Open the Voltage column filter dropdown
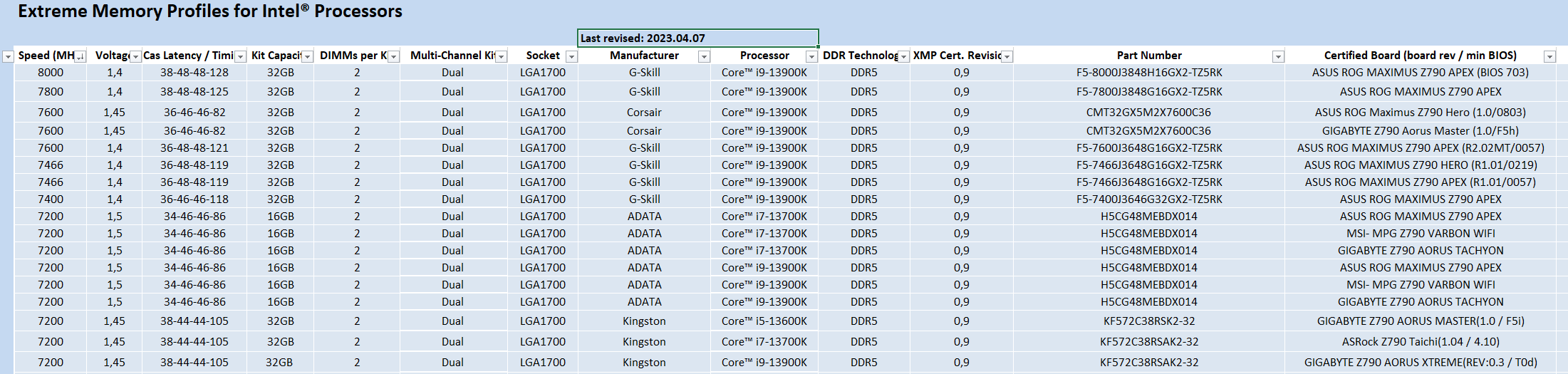This screenshot has height=374, width=1568. click(135, 56)
